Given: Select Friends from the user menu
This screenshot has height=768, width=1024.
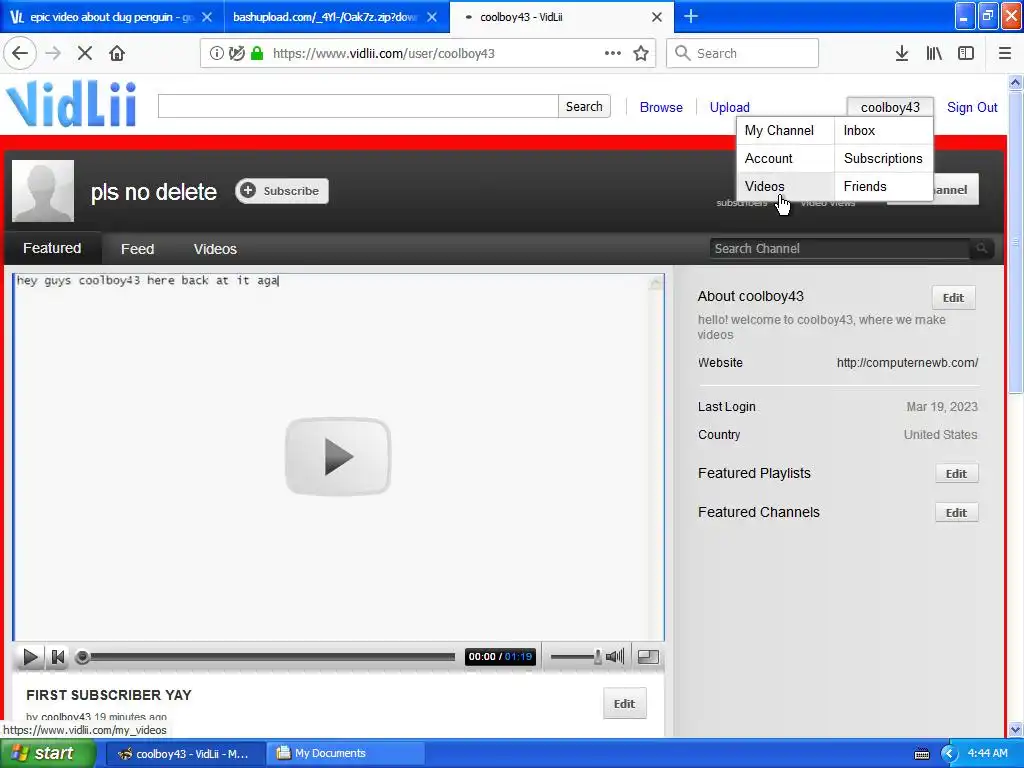Looking at the screenshot, I should coord(883,187).
